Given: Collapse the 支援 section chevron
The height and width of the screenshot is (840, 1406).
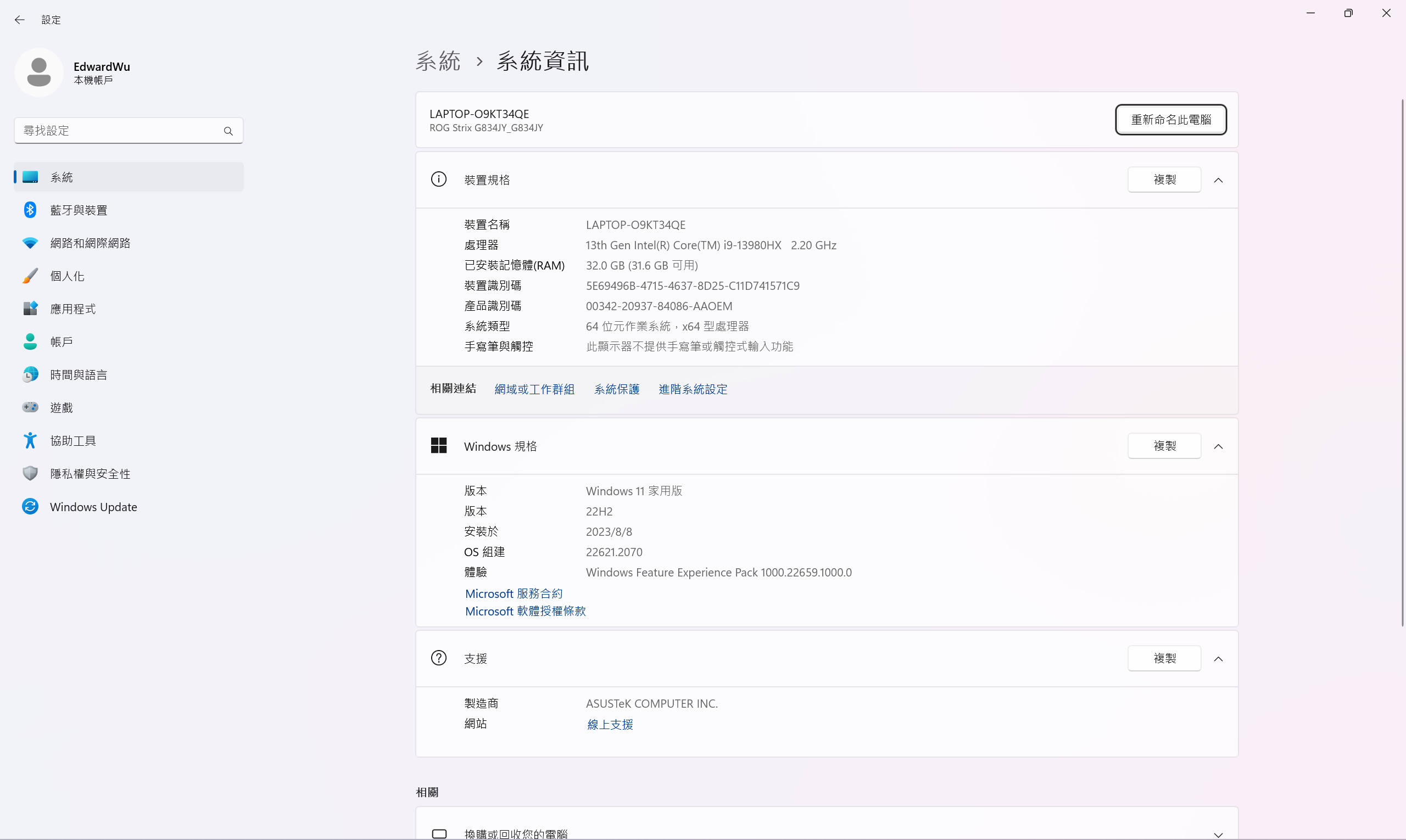Looking at the screenshot, I should point(1218,659).
